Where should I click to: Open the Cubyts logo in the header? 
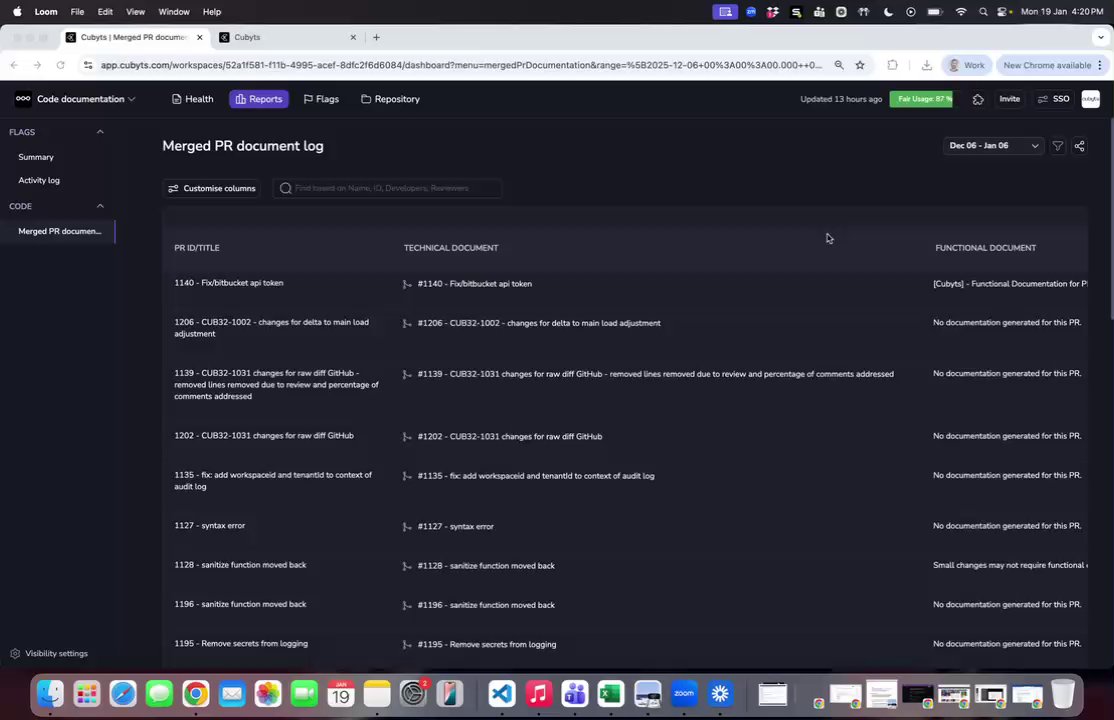[x=23, y=100]
